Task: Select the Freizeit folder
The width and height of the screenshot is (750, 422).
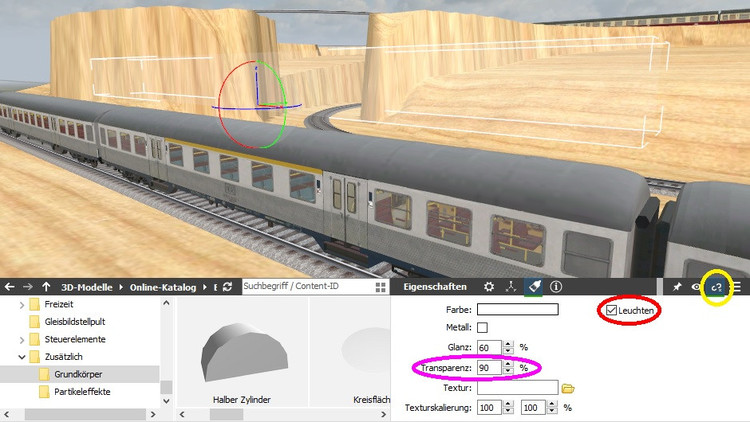Action: pyautogui.click(x=59, y=304)
